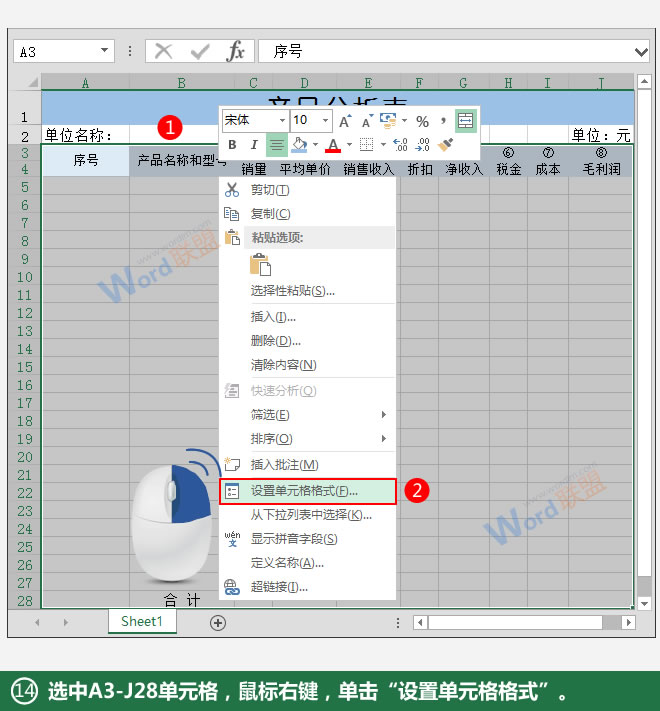Expand the 排序(O) submenu
The height and width of the screenshot is (711, 660).
[307, 439]
